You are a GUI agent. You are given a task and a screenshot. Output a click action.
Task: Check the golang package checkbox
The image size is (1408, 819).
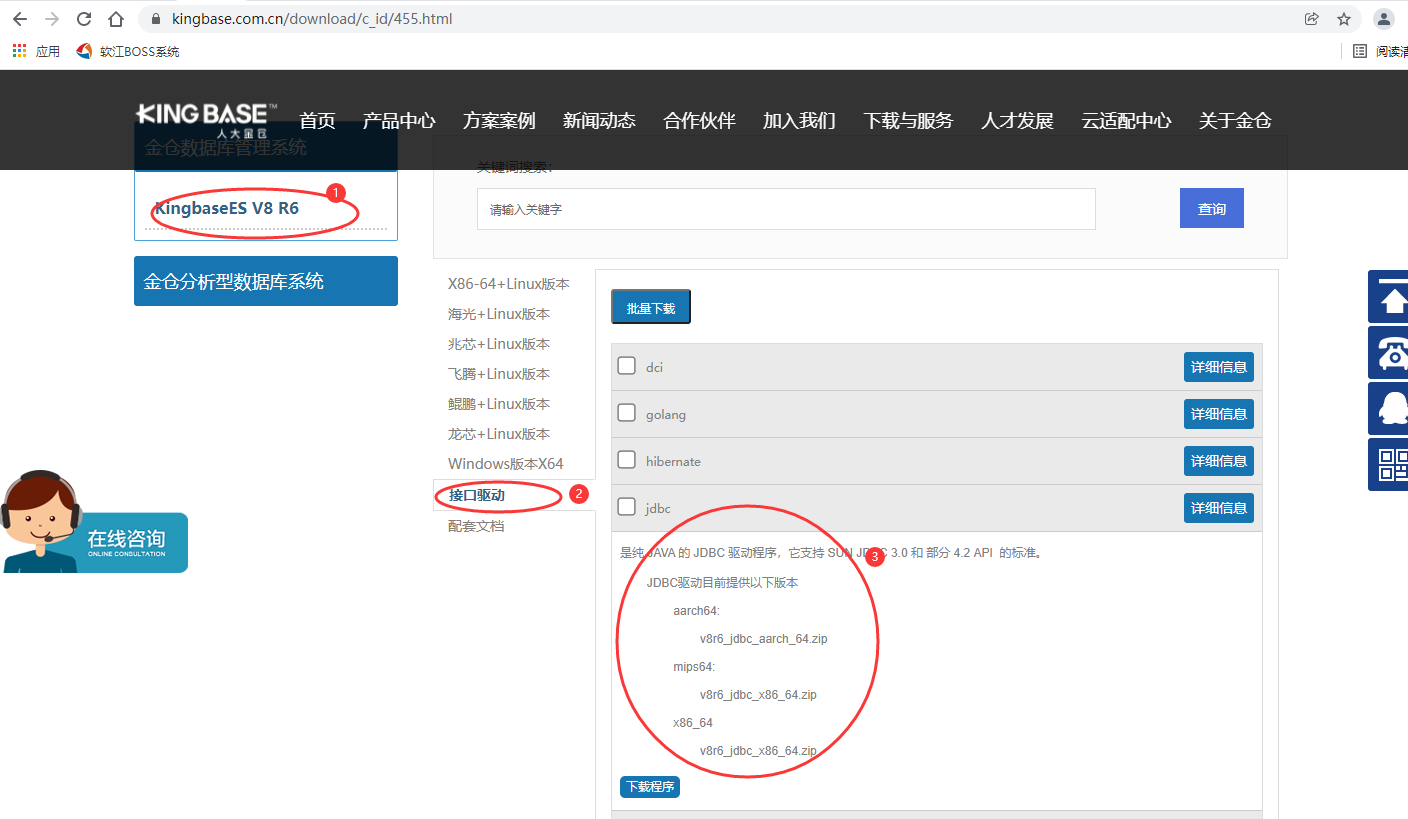pos(627,412)
